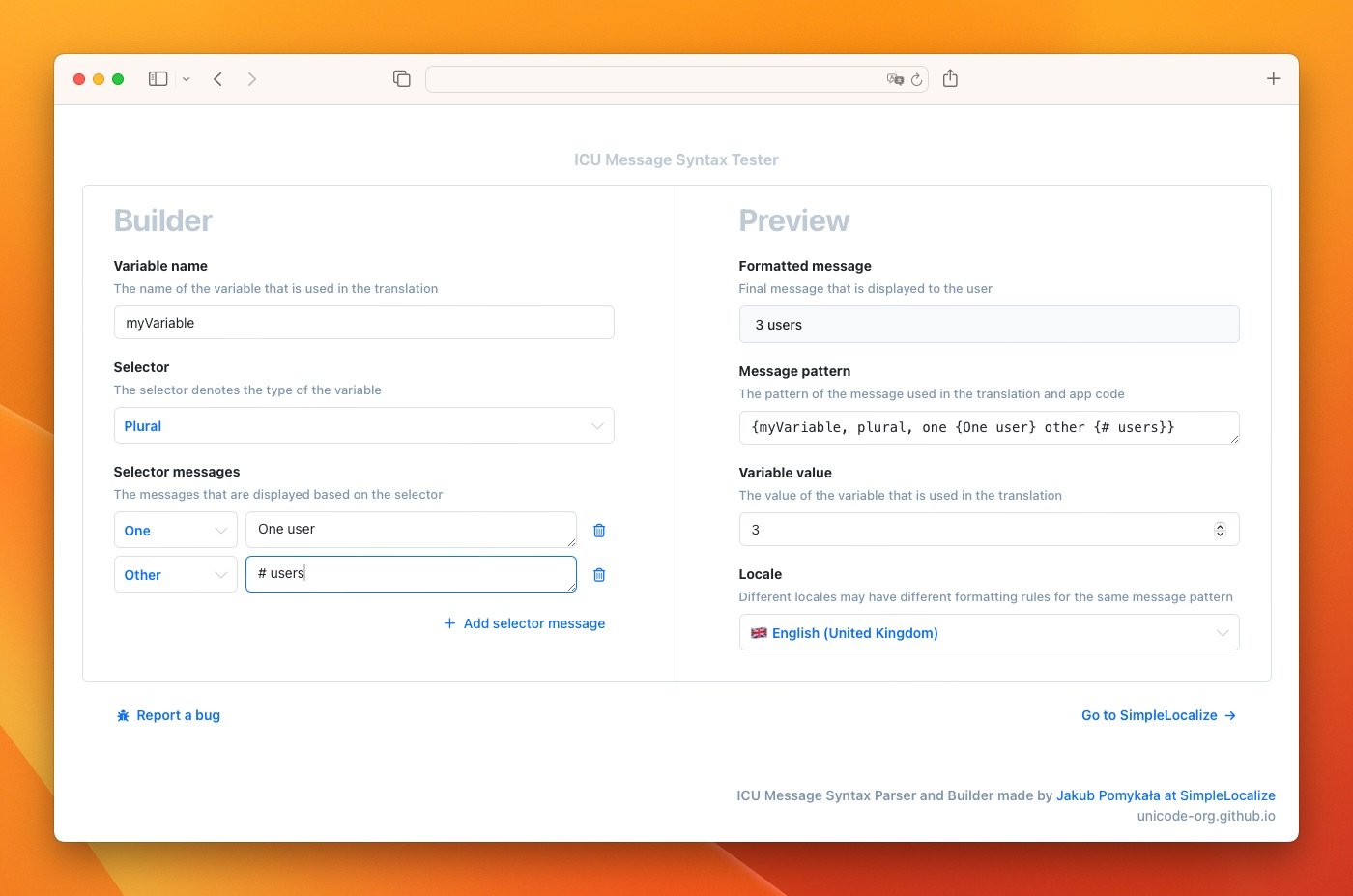Screen dimensions: 1353x896
Task: Go back with the back arrow
Action: pos(218,79)
